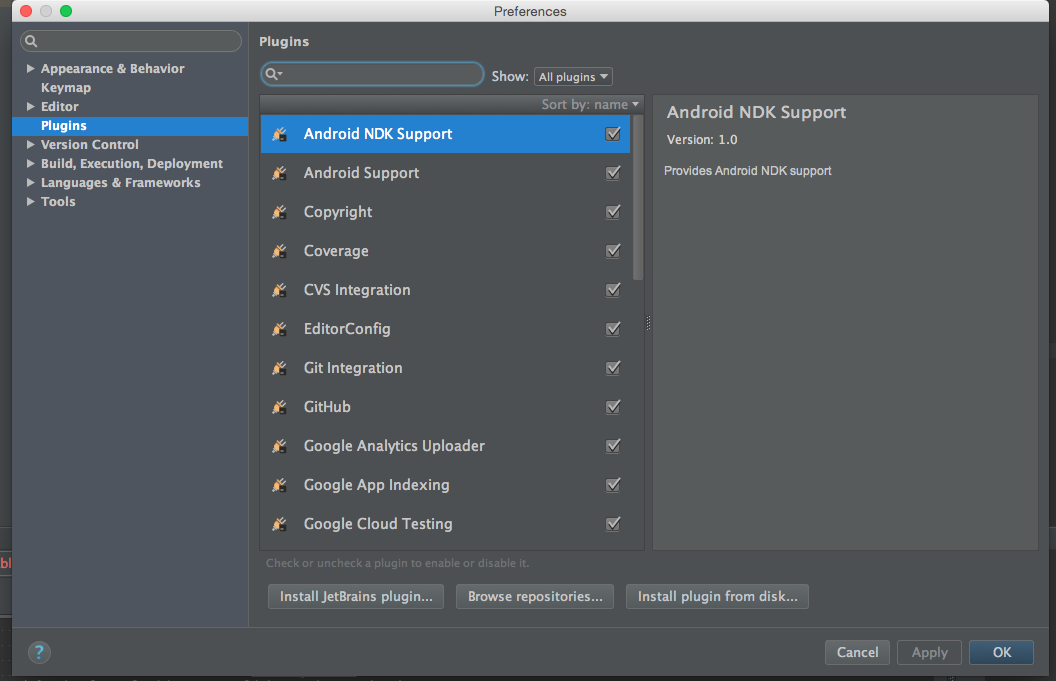Click Browse repositories button
Viewport: 1056px width, 681px height.
click(535, 597)
